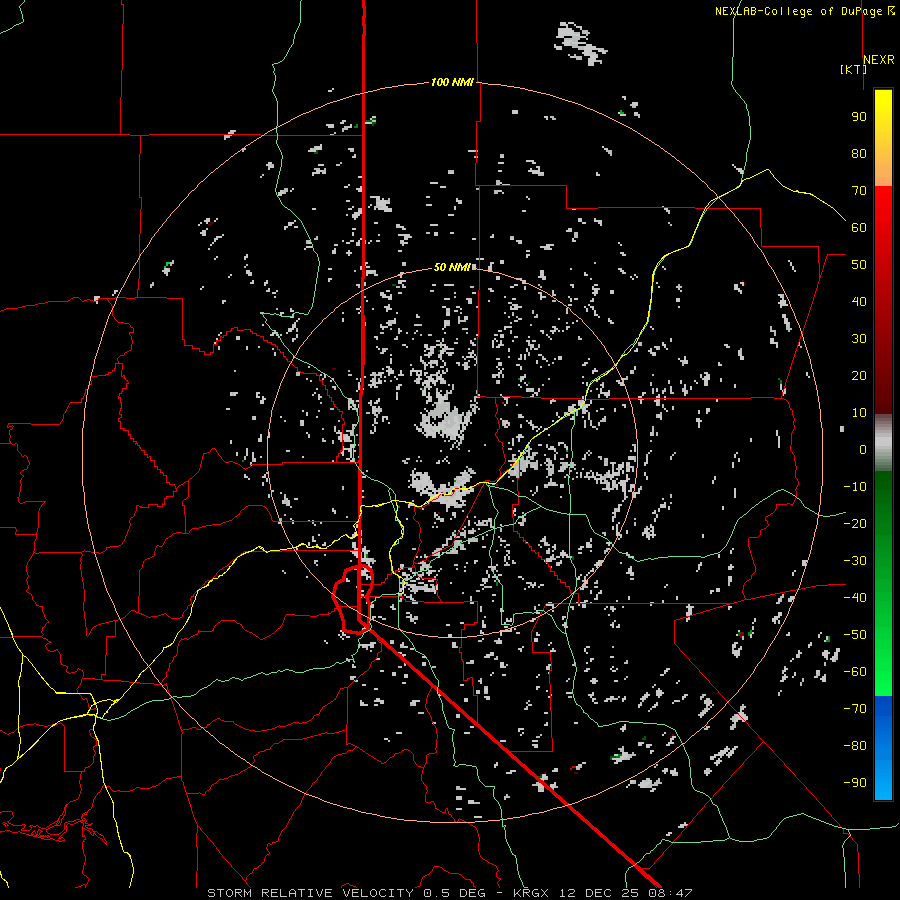Click the "-60" value on the velocity scale

(x=855, y=672)
